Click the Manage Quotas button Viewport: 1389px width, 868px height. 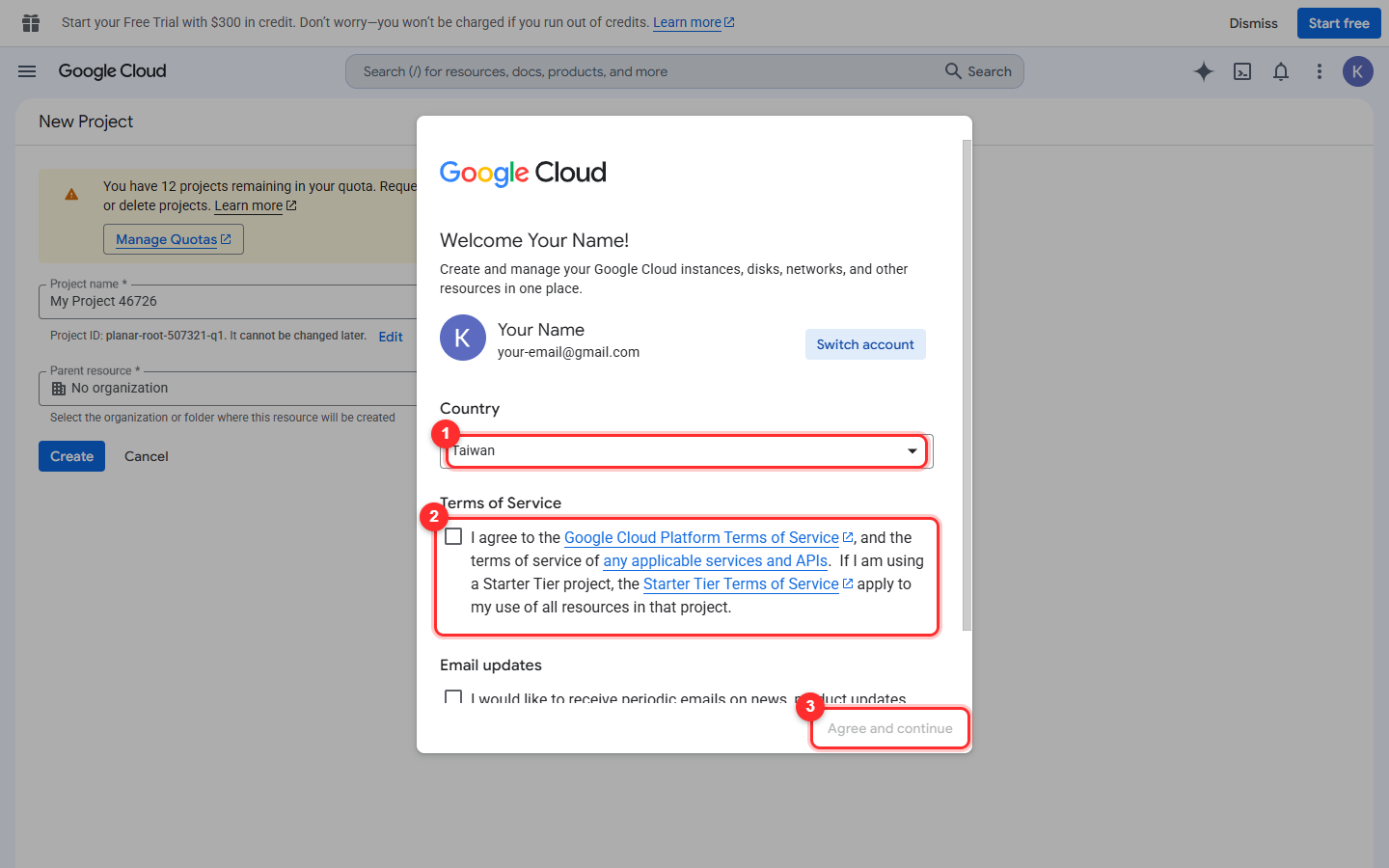[x=174, y=239]
